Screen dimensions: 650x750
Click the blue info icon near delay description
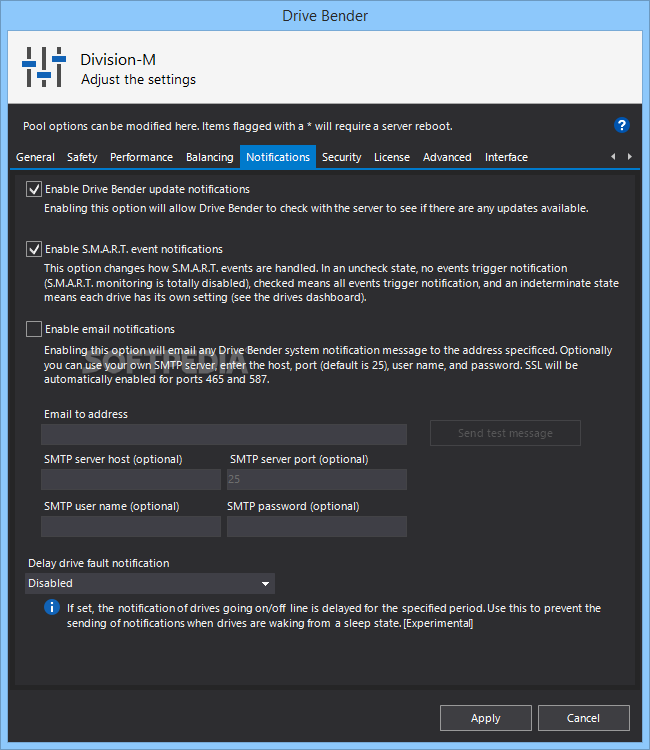click(x=52, y=607)
